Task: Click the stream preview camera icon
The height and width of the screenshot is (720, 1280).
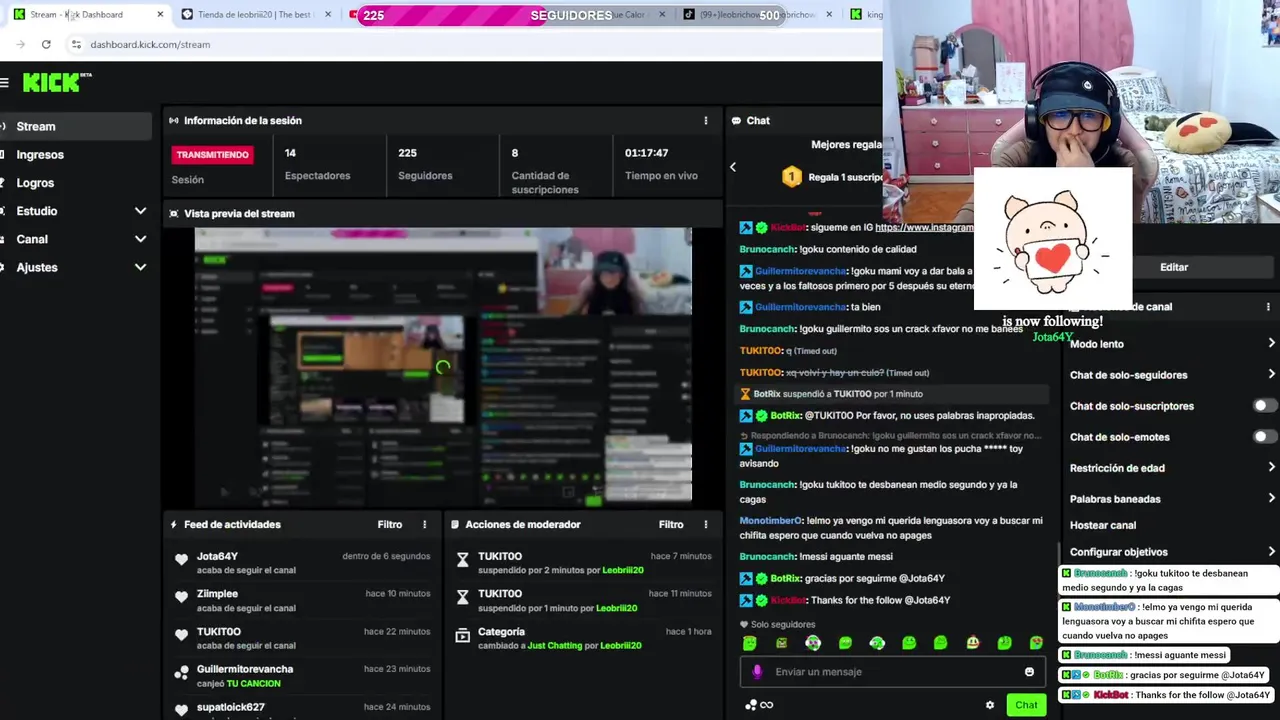Action: point(174,213)
